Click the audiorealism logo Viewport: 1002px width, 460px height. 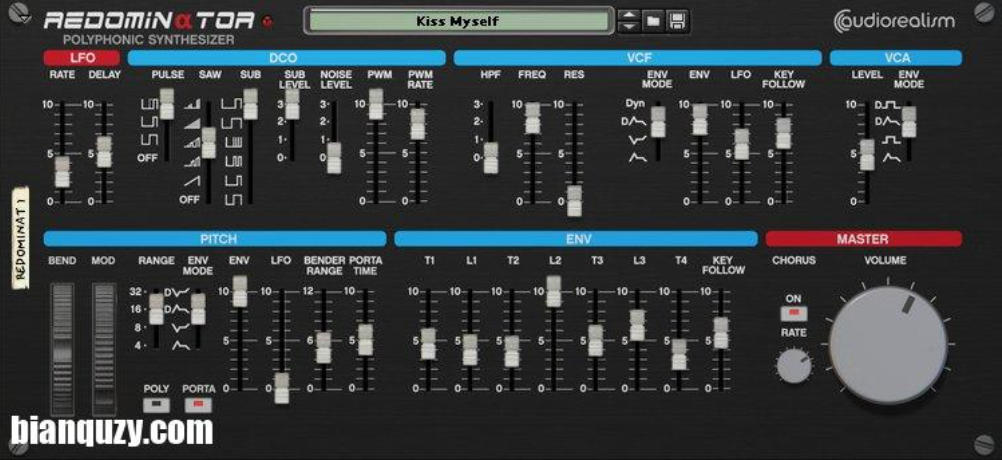[x=895, y=21]
